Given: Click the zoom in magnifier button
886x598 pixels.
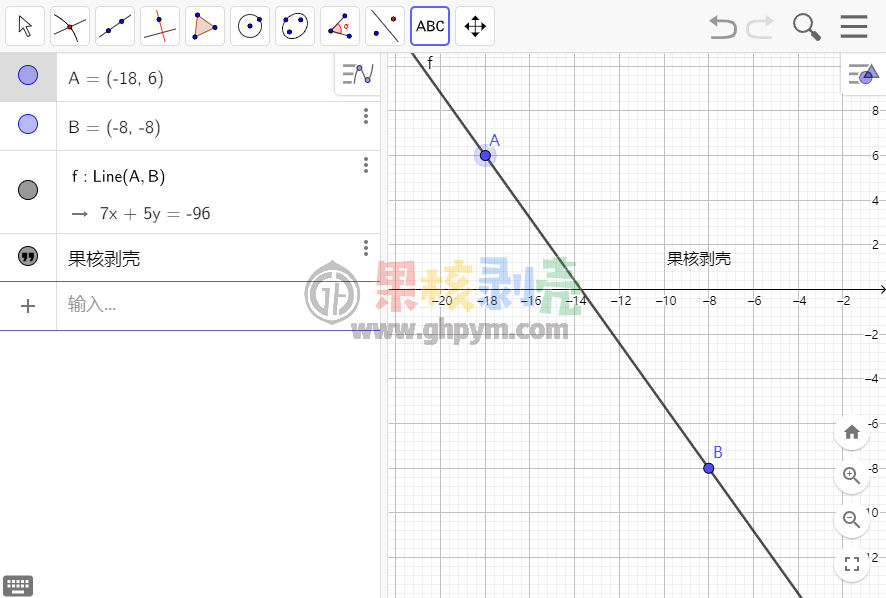Looking at the screenshot, I should (852, 476).
